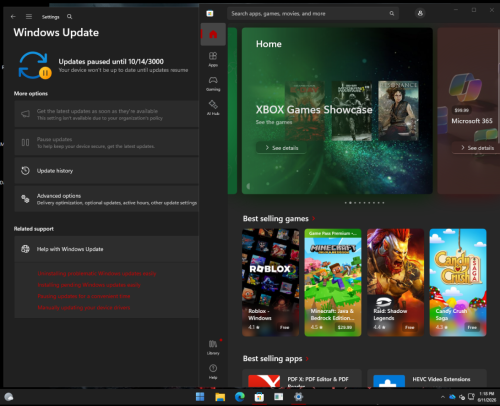Open Uninstalling problematic Windows updates link
This screenshot has height=406, width=500.
coord(97,273)
